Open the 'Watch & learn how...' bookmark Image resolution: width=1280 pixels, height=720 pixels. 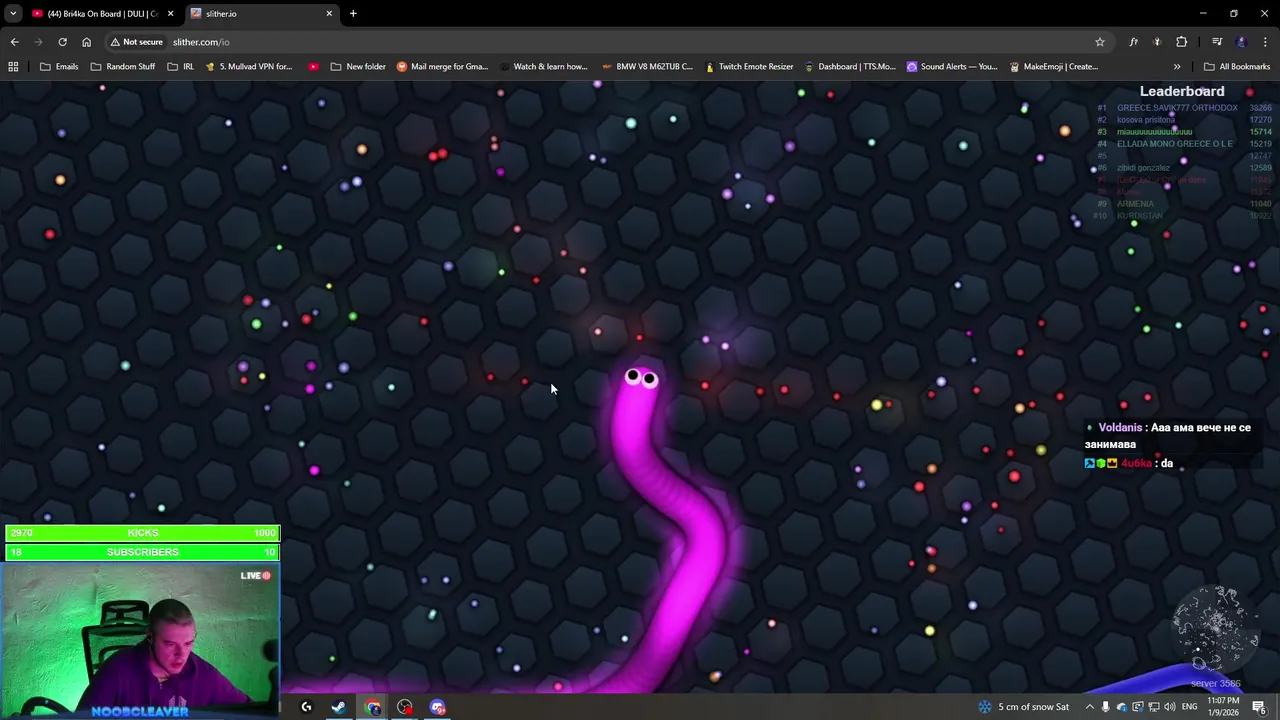click(x=542, y=67)
